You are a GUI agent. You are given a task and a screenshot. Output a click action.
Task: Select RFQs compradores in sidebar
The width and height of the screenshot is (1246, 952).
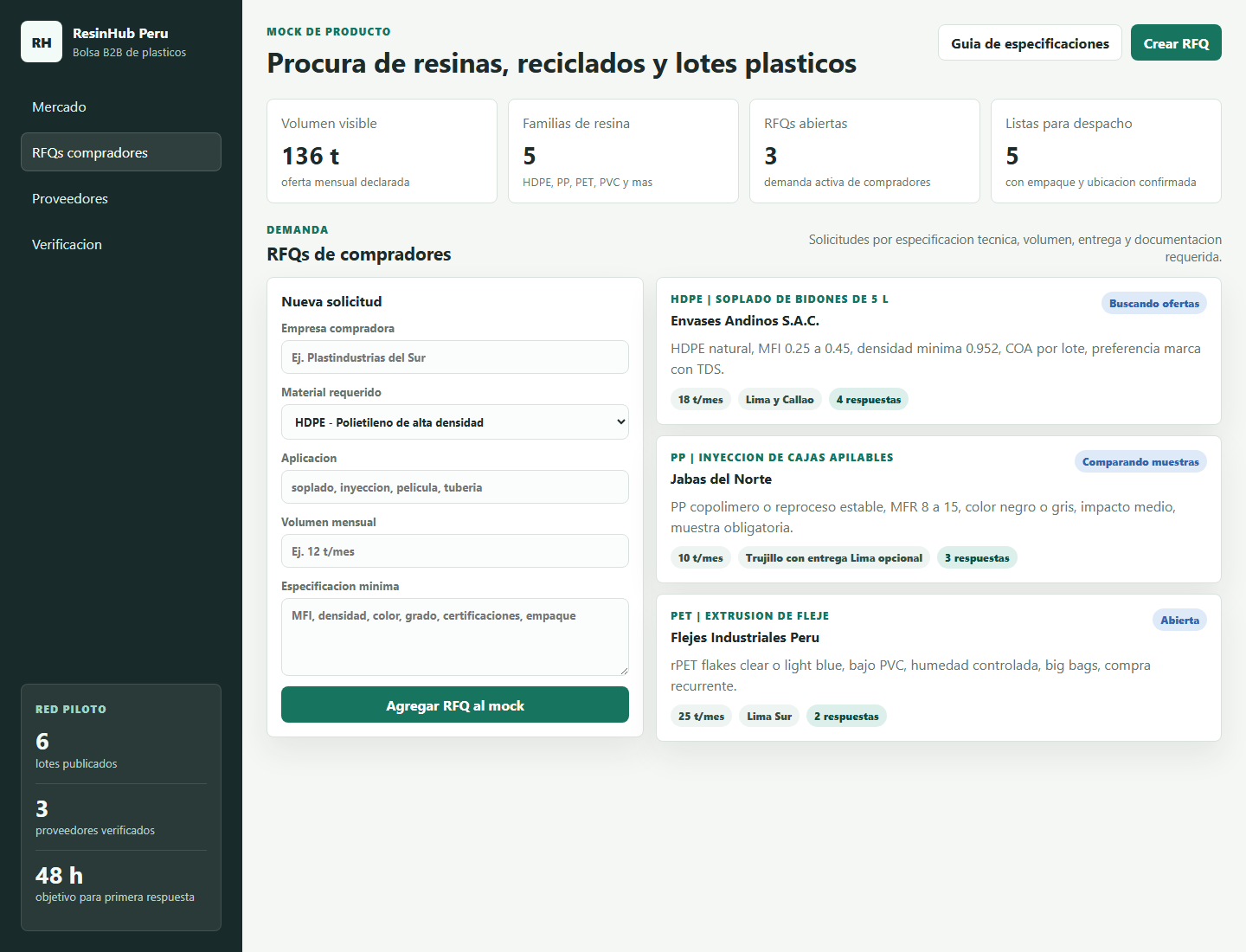click(x=121, y=152)
